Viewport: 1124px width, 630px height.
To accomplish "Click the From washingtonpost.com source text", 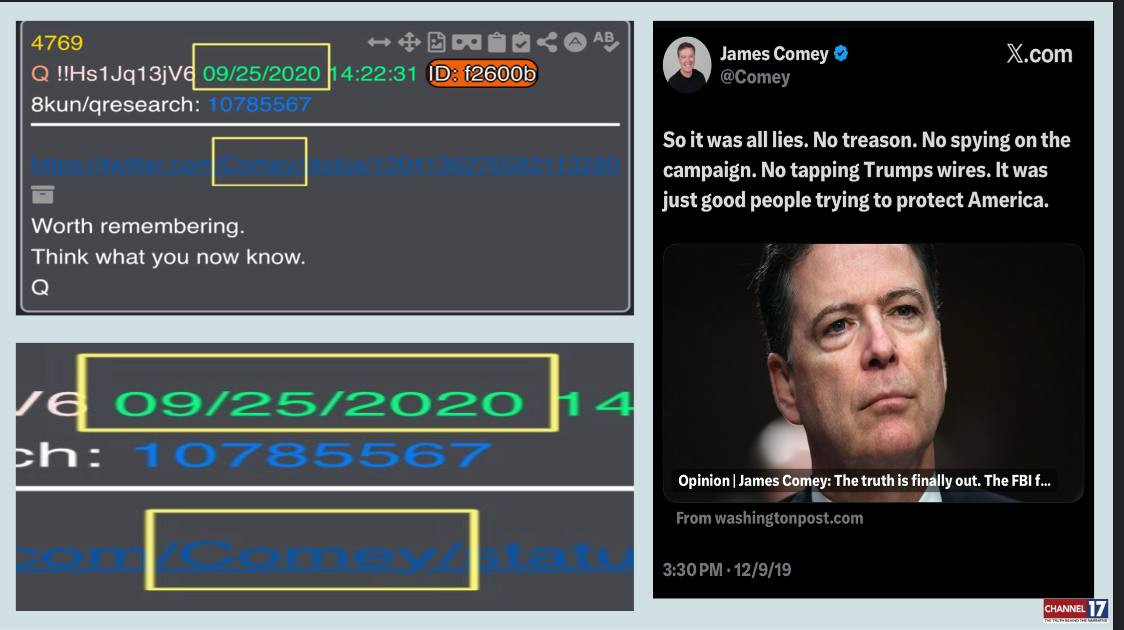I will (x=769, y=518).
